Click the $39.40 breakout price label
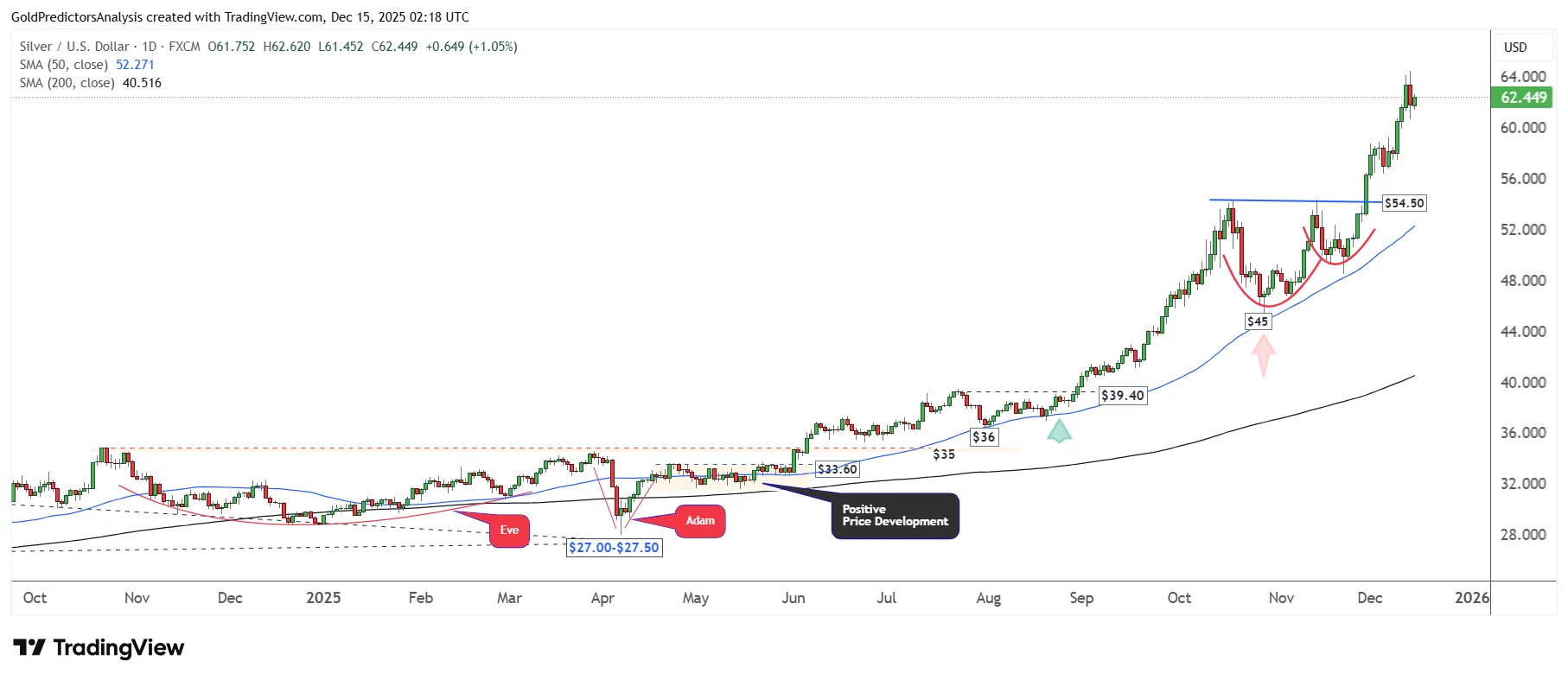 (1122, 396)
